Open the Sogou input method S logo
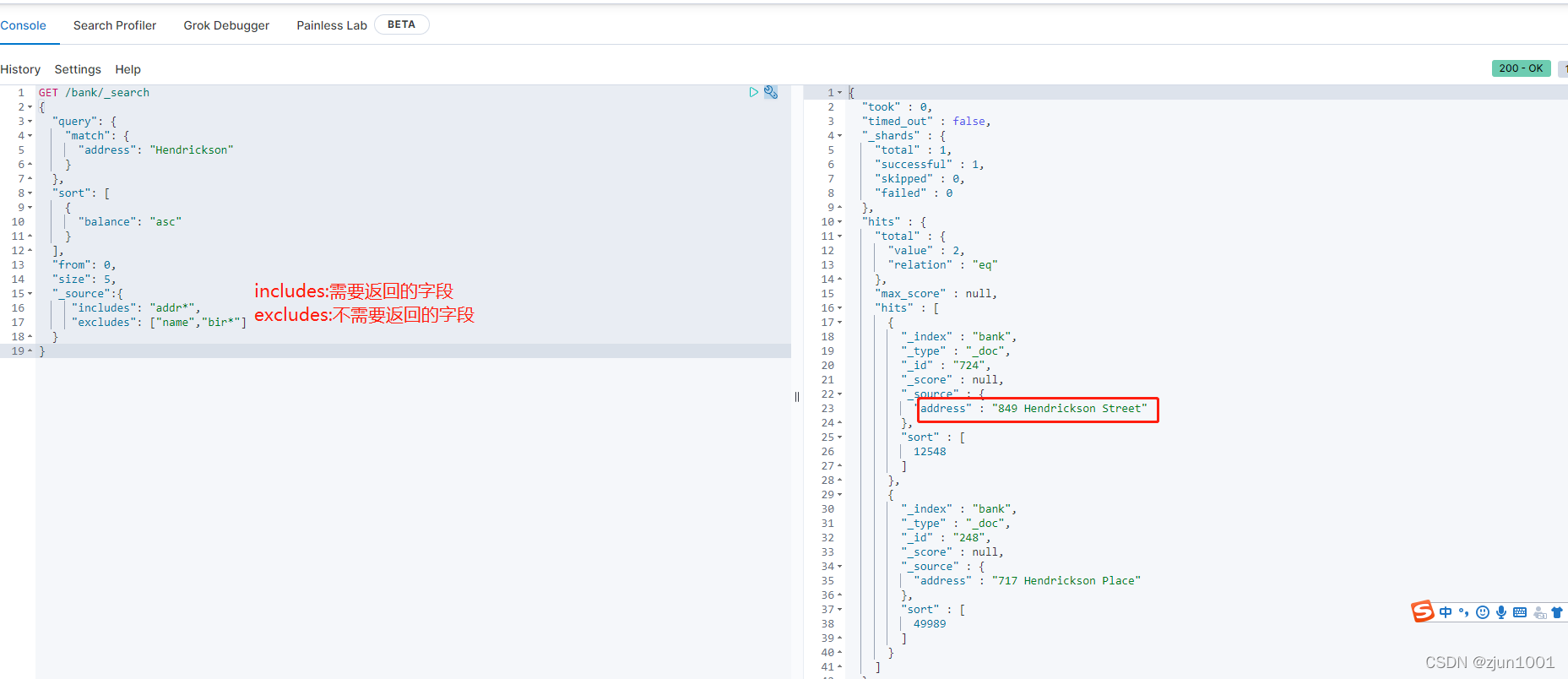The width and height of the screenshot is (1568, 679). (x=1423, y=611)
